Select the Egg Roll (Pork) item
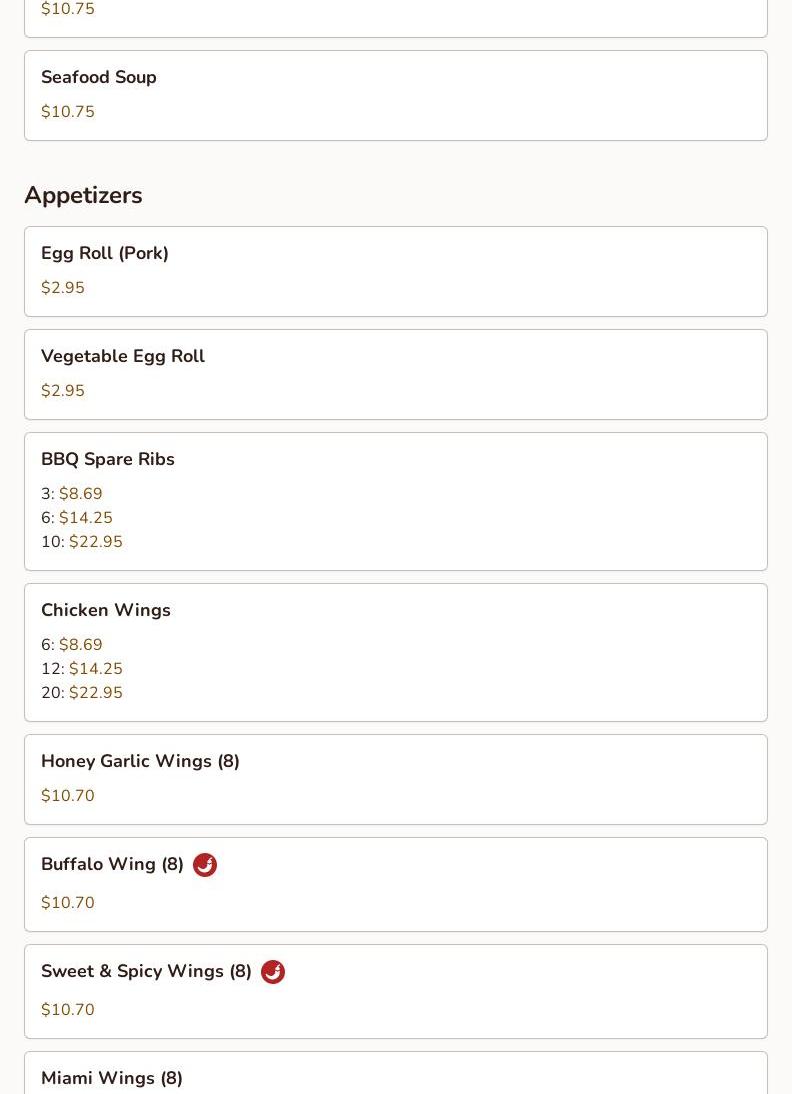Viewport: 792px width, 1094px height. pyautogui.click(x=396, y=271)
